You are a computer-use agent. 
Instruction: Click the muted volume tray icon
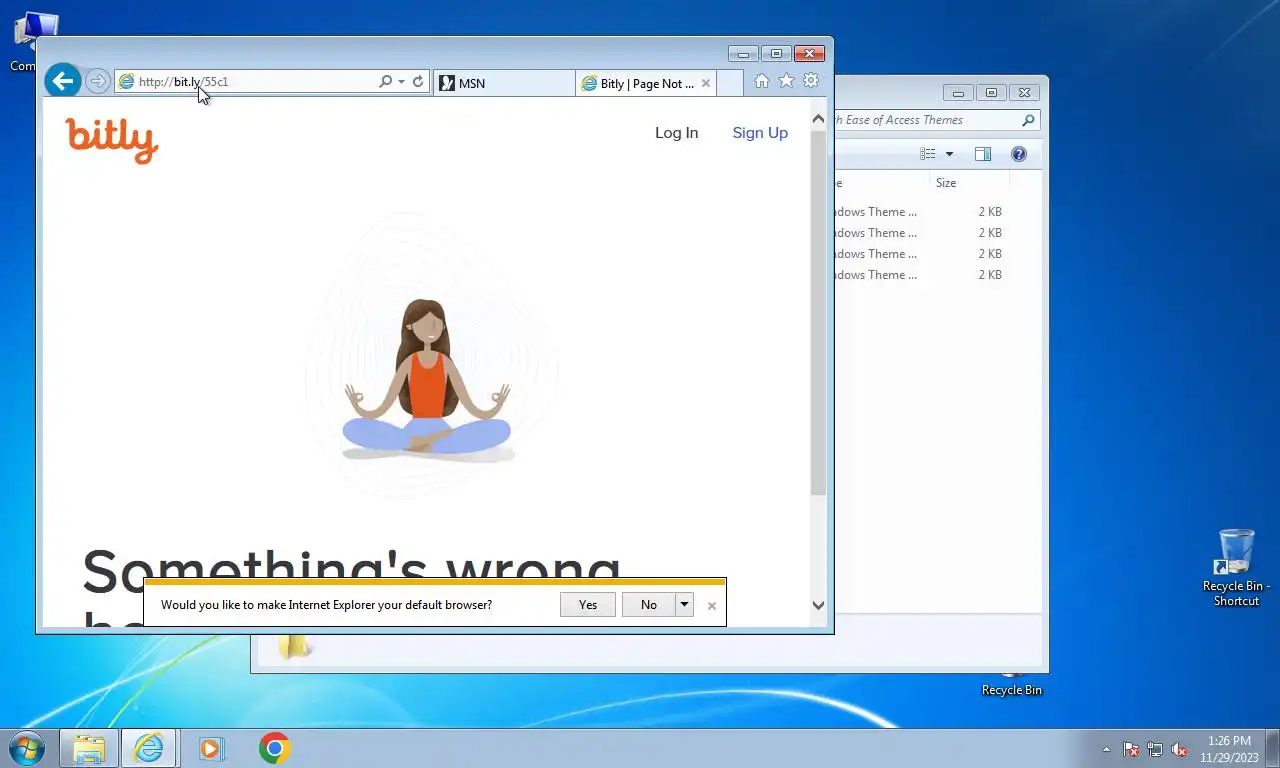pos(1179,749)
